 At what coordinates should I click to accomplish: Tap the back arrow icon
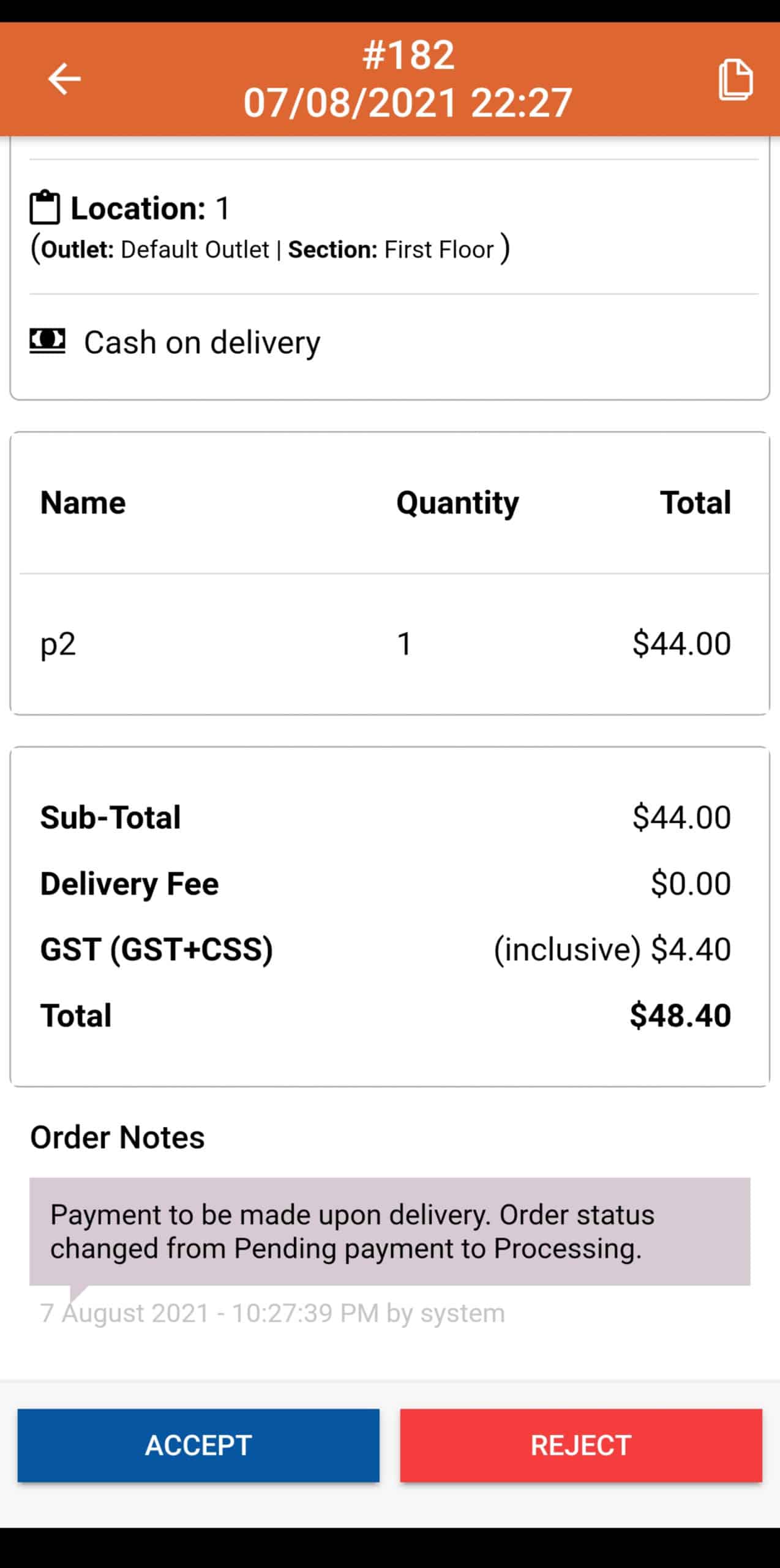[x=64, y=78]
